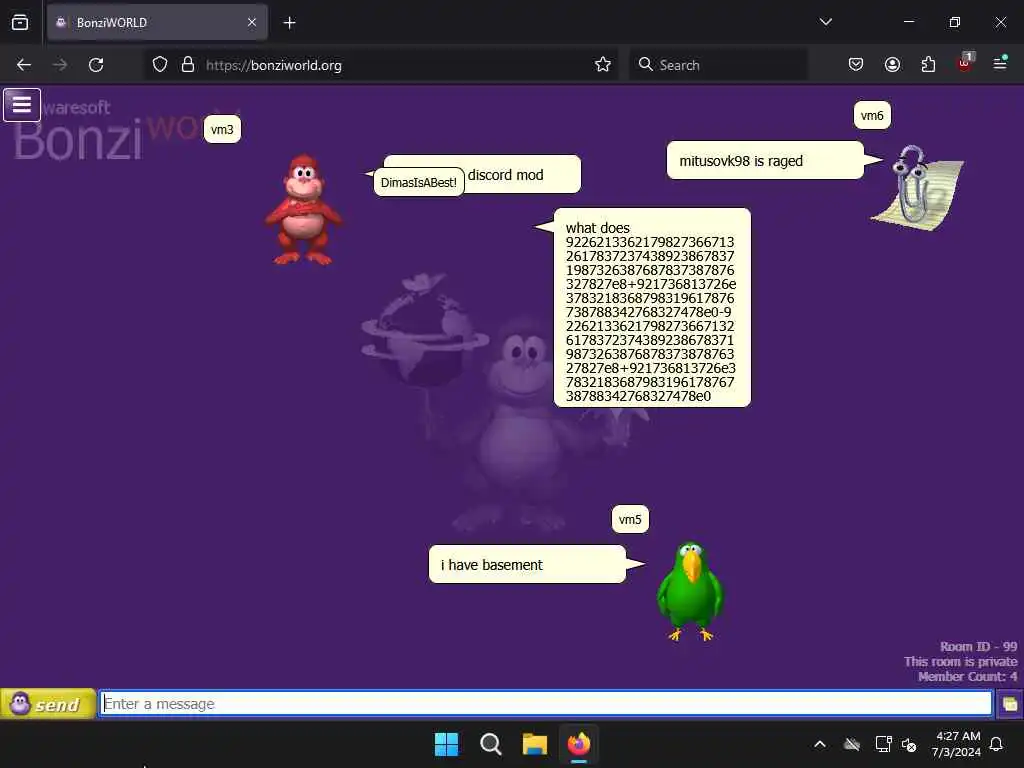
Task: Open File Explorer from the taskbar
Action: pos(534,744)
